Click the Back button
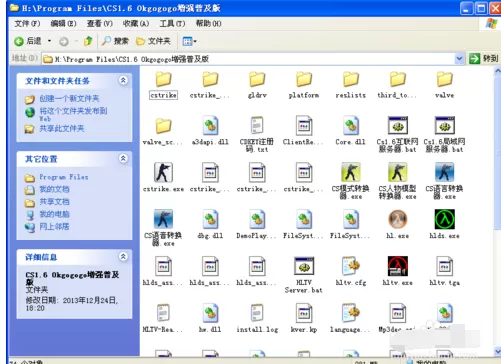This screenshot has width=501, height=364. tap(28, 41)
